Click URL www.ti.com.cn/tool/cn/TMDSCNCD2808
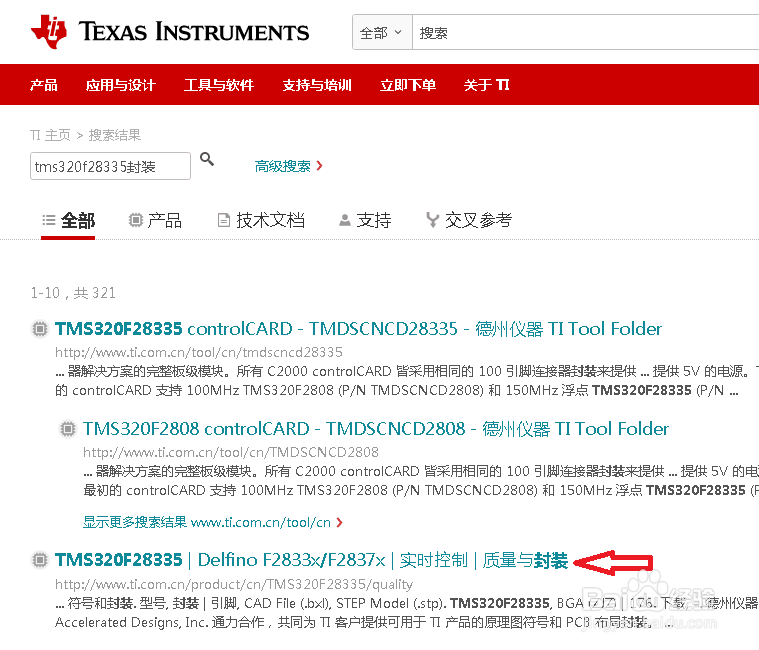Screen dimensions: 759x650 click(x=231, y=452)
